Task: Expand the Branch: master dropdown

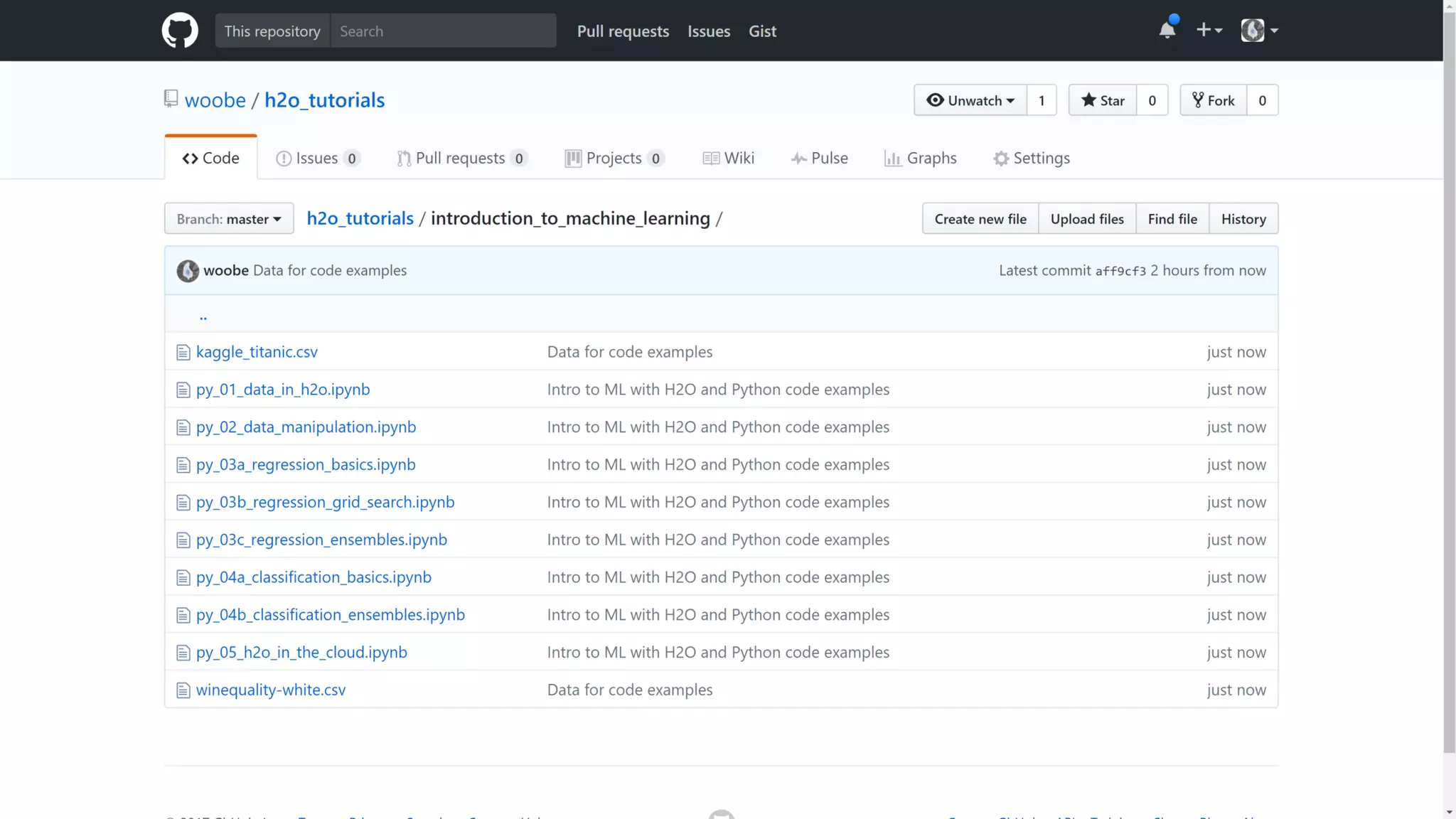Action: point(229,219)
